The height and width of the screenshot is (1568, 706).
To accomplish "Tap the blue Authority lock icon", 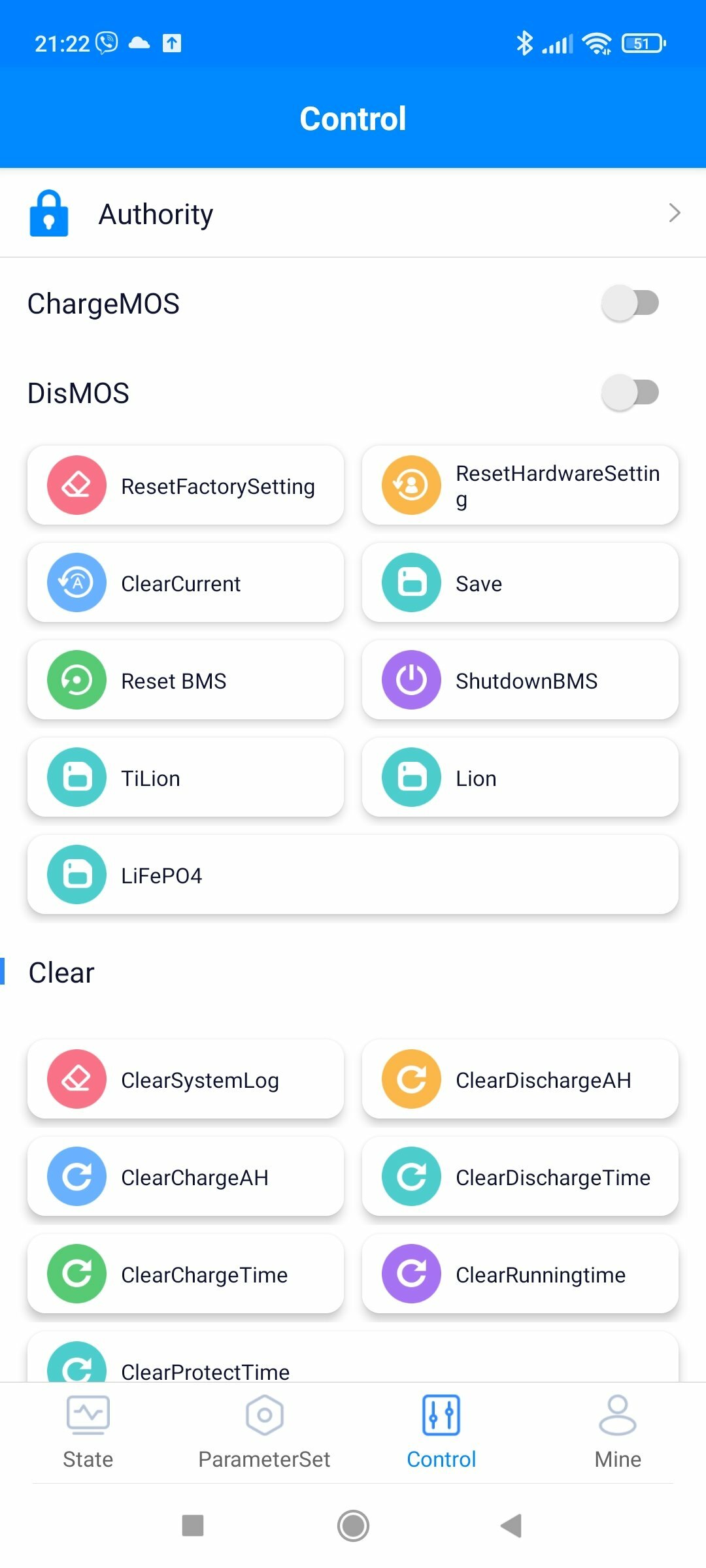I will click(x=49, y=213).
